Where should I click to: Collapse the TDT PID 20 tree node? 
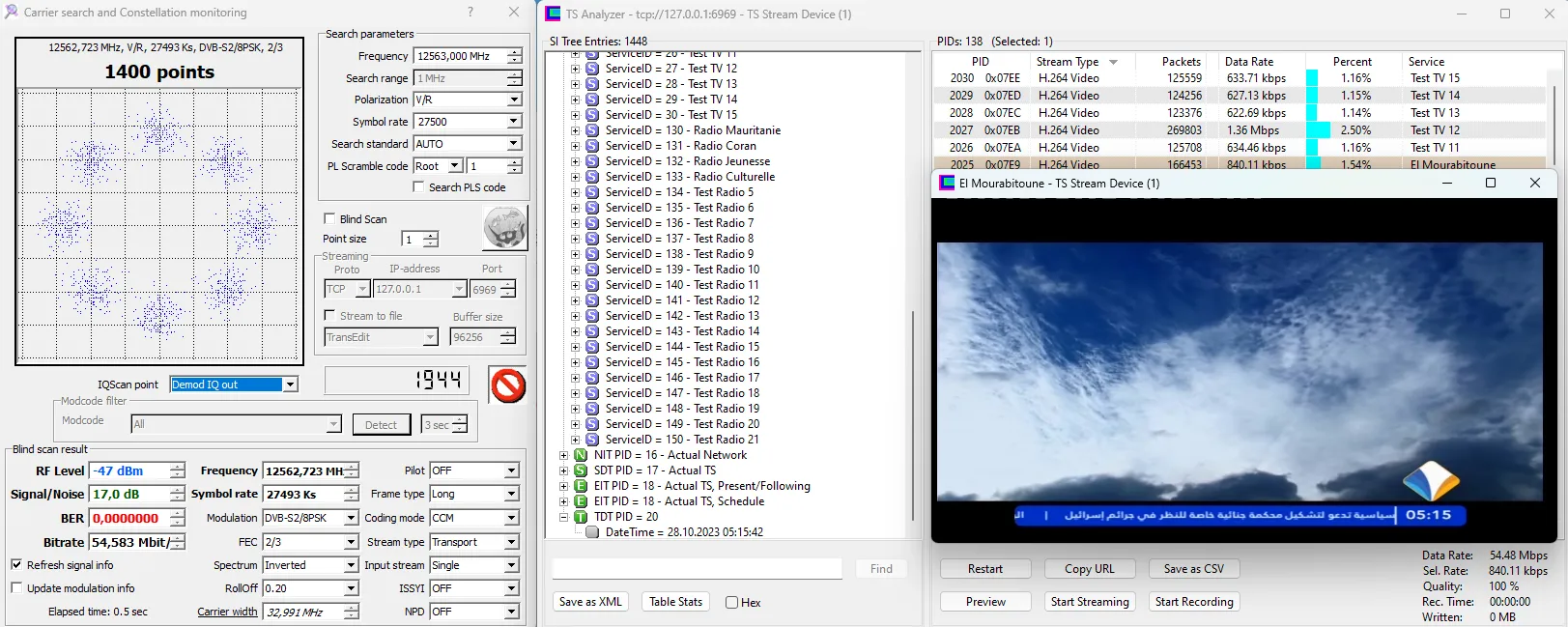pyautogui.click(x=563, y=517)
